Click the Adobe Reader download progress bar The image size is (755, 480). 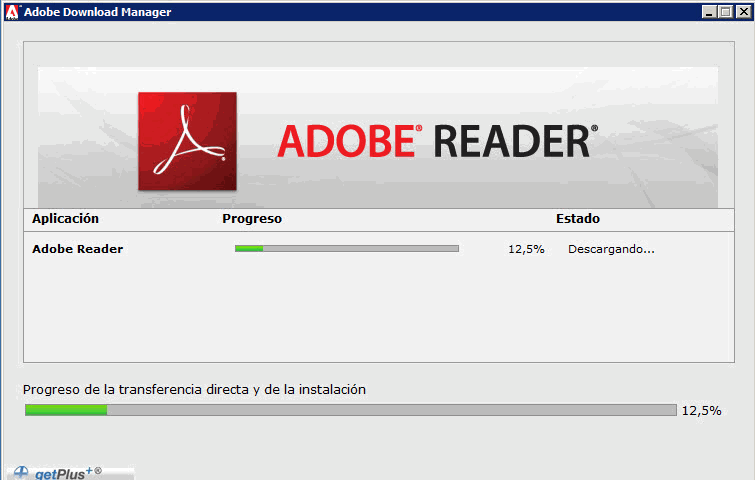tap(347, 248)
